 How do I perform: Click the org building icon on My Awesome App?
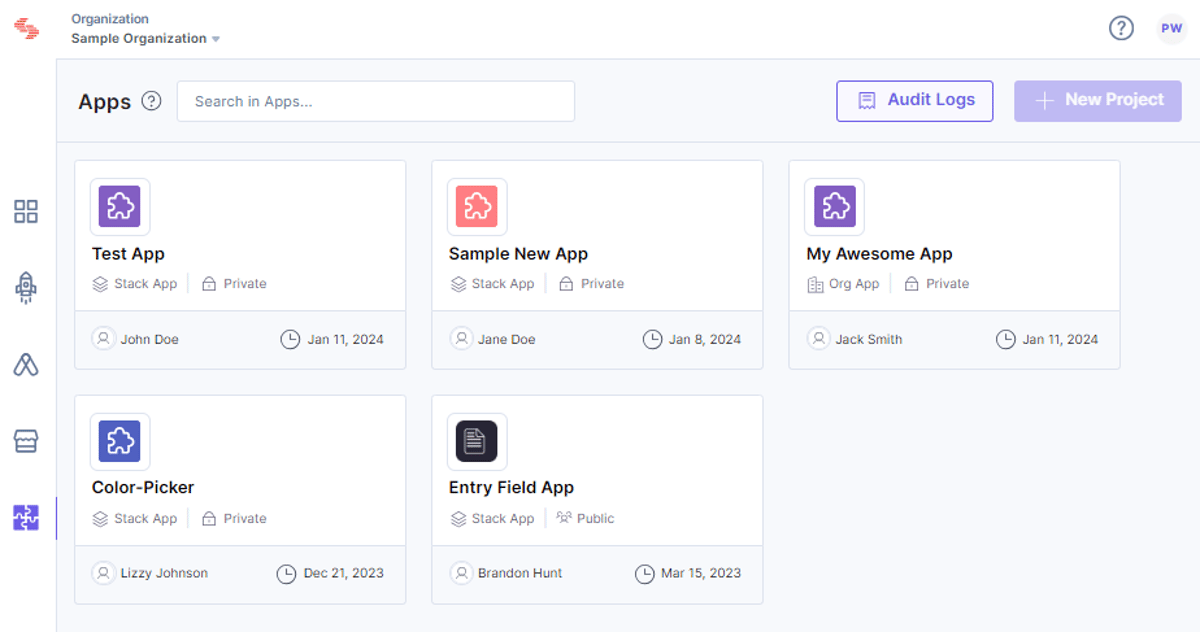coord(815,284)
